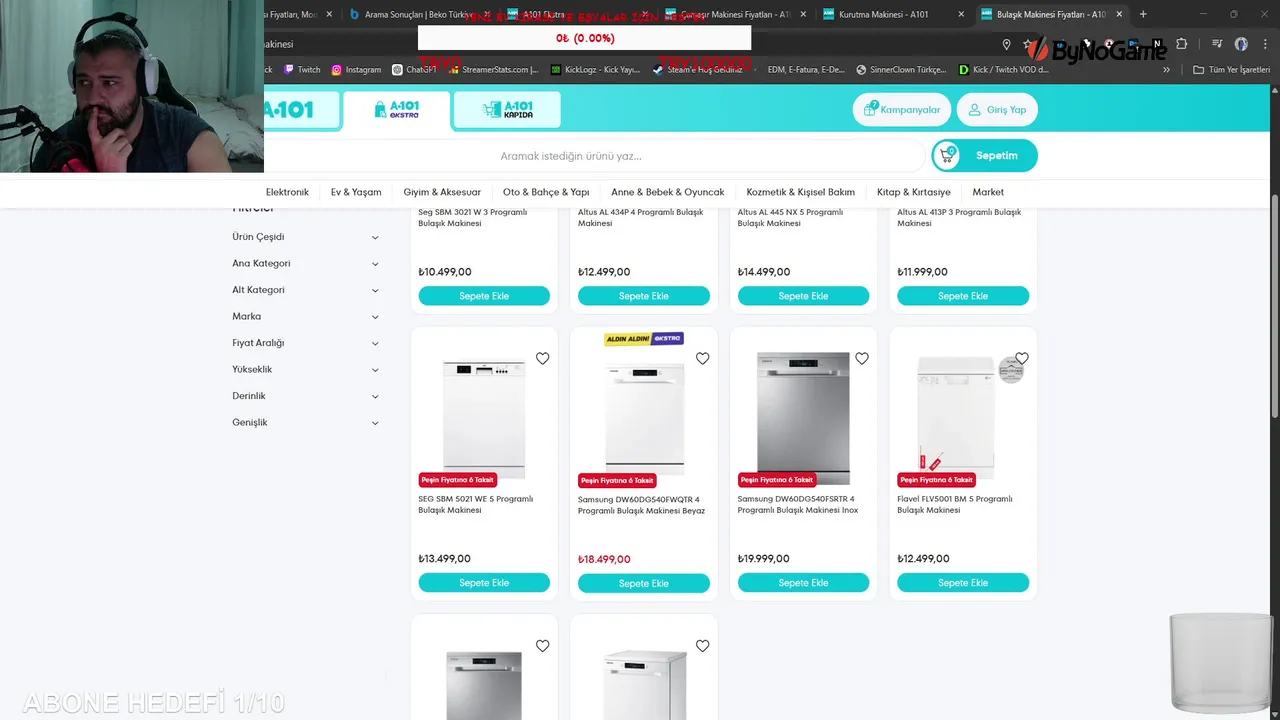Click the ₺19.999,00 price text

click(764, 559)
